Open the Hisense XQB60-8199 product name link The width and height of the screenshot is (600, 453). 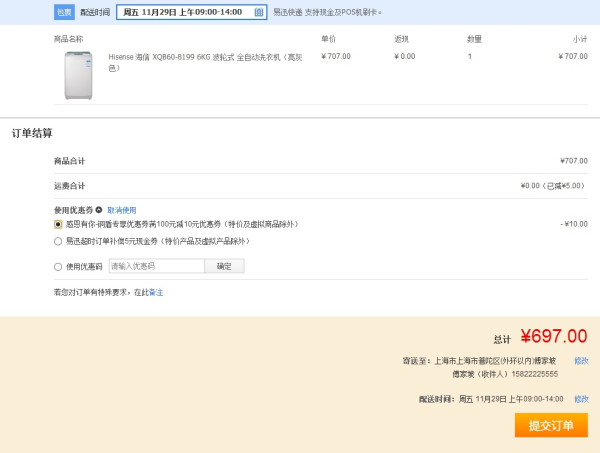tap(205, 62)
